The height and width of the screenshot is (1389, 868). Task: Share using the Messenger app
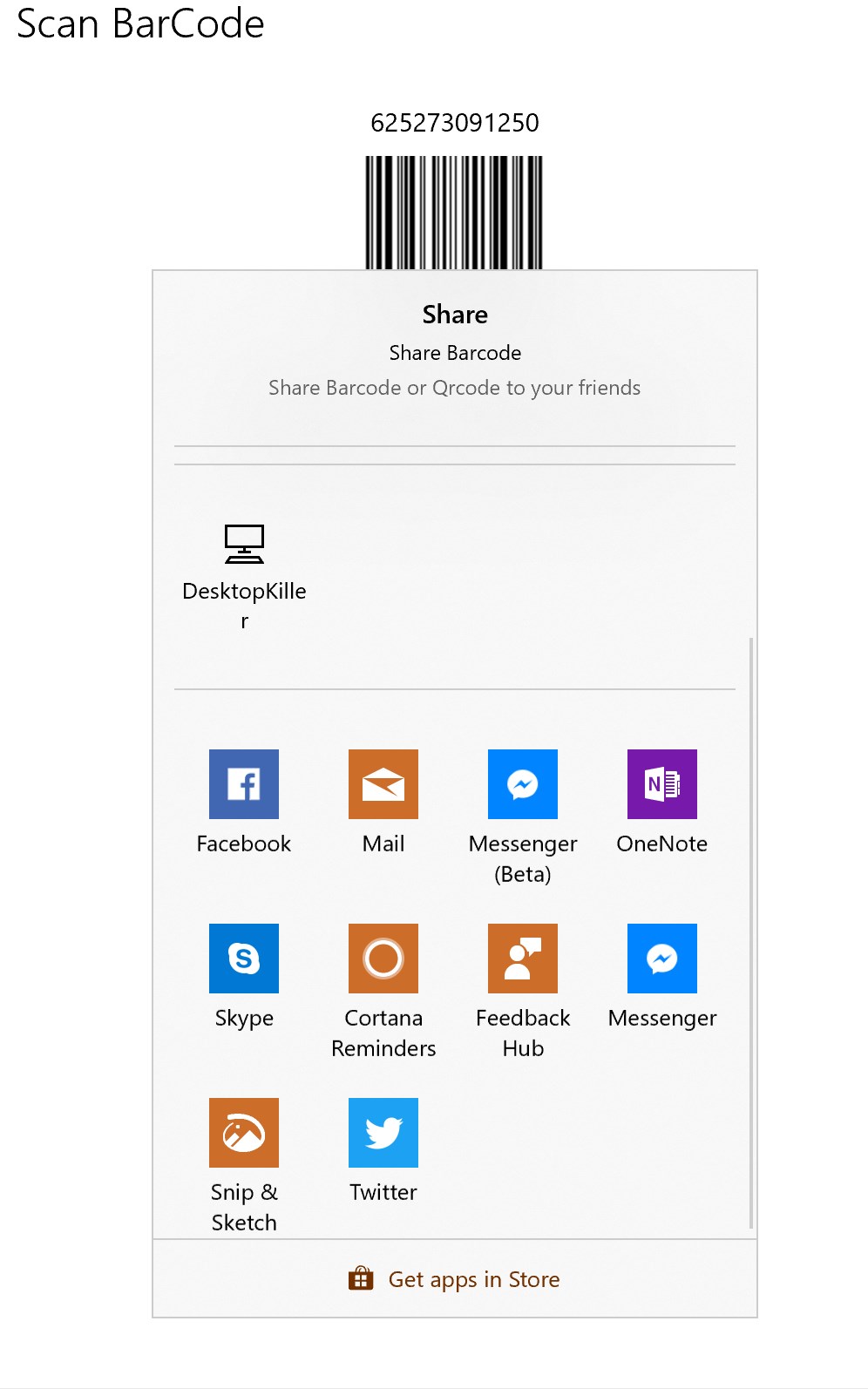(x=662, y=976)
